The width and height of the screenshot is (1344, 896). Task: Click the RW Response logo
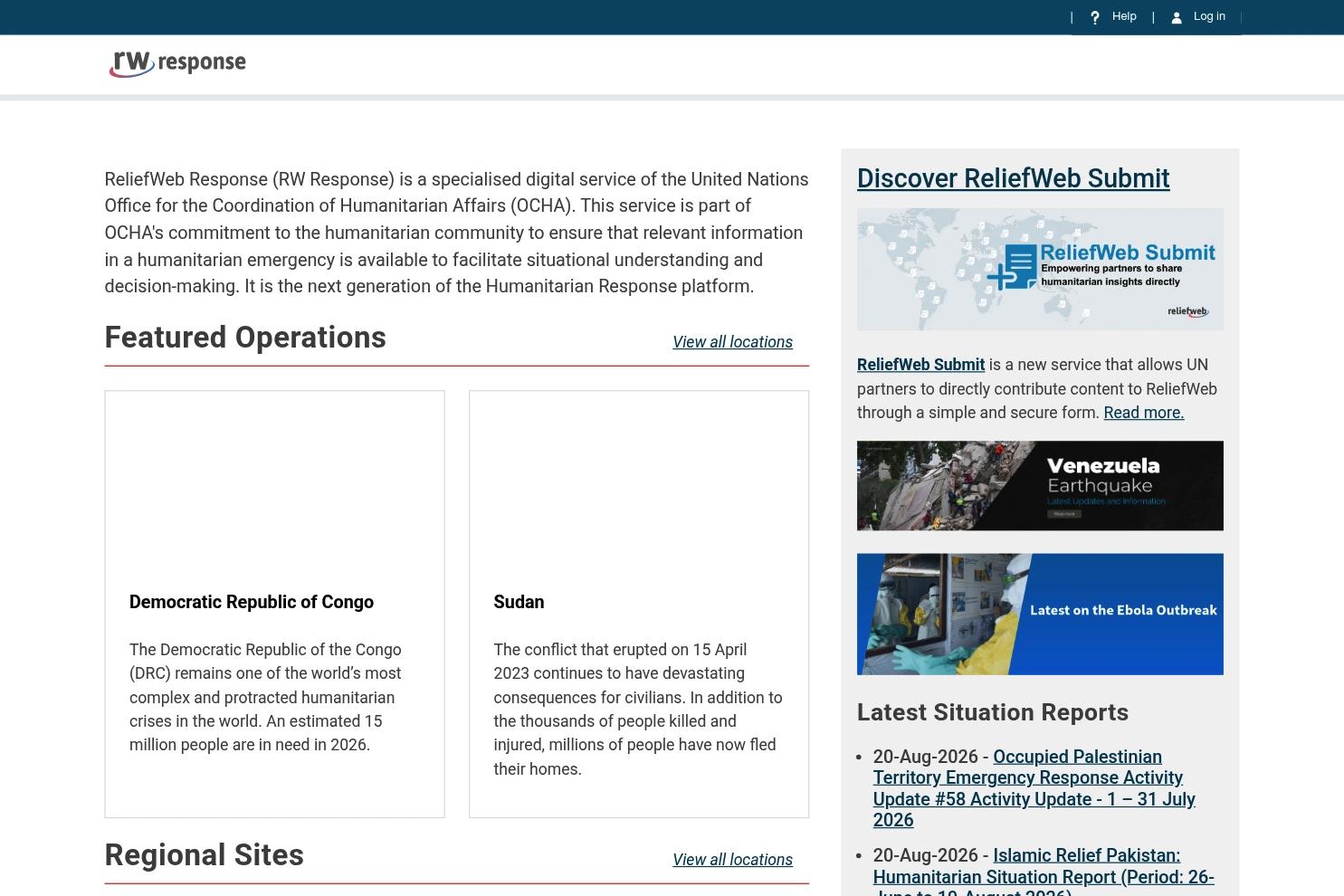coord(177,63)
